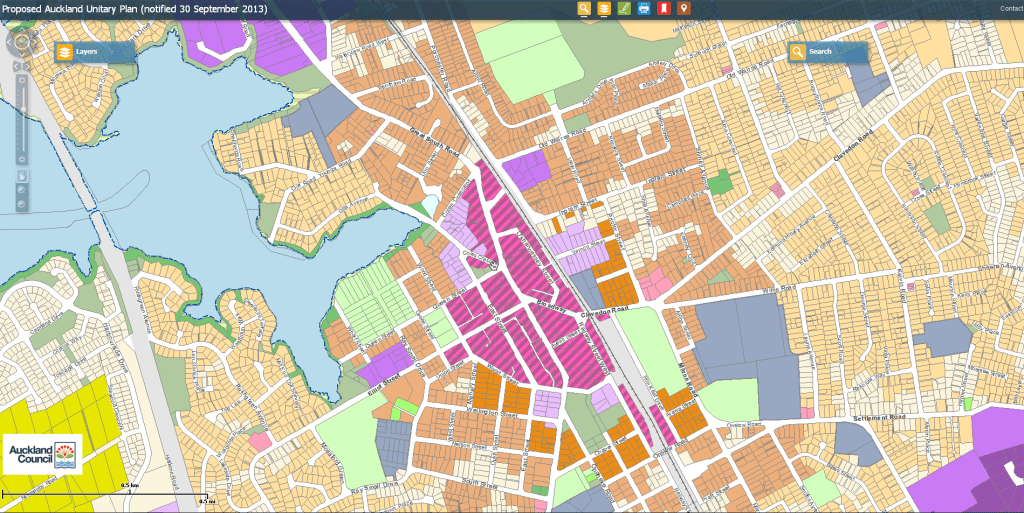Activate the hand pan tool on the map
This screenshot has width=1024, height=513.
point(22,176)
